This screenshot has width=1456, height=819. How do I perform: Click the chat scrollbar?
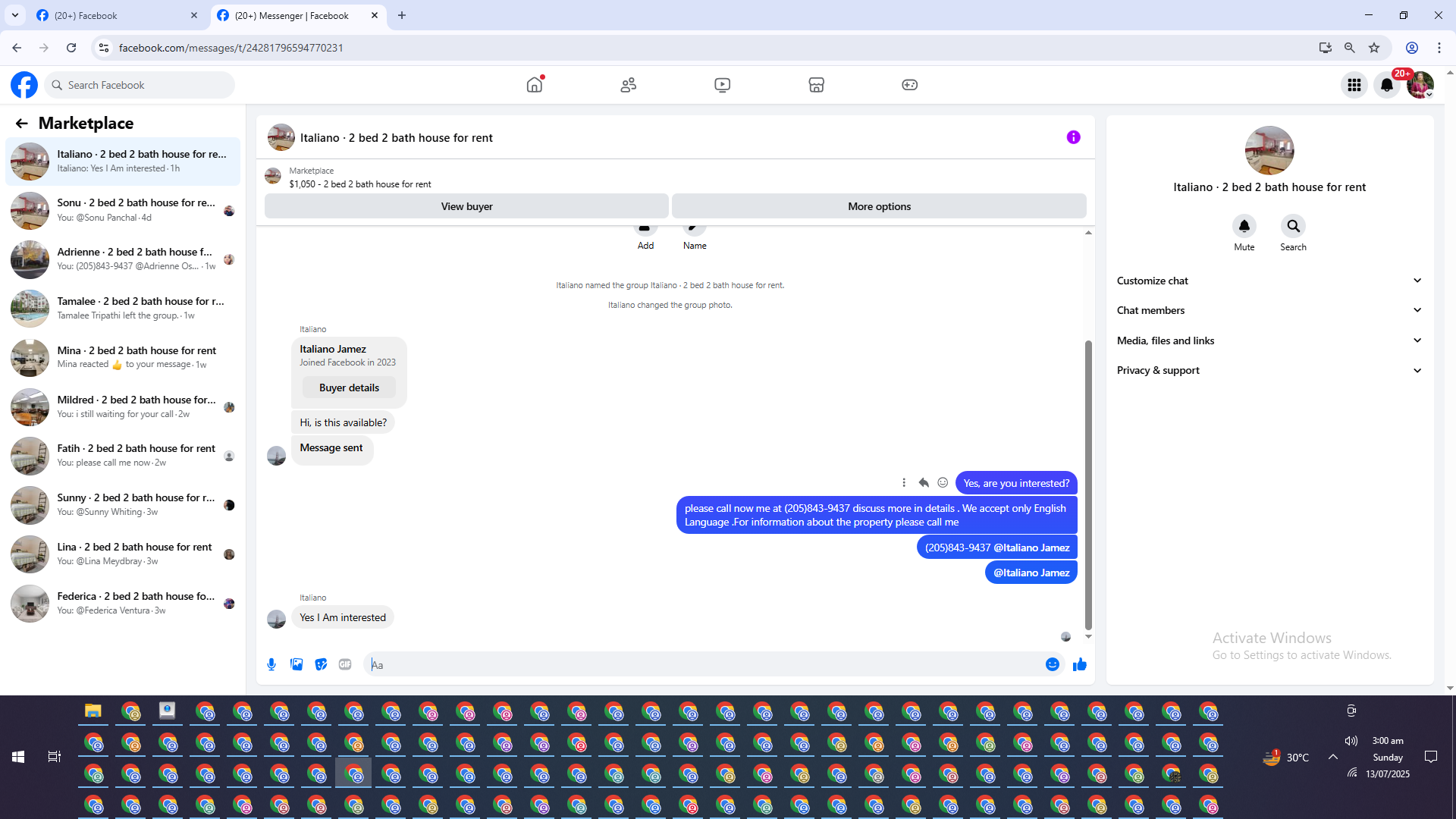point(1088,485)
